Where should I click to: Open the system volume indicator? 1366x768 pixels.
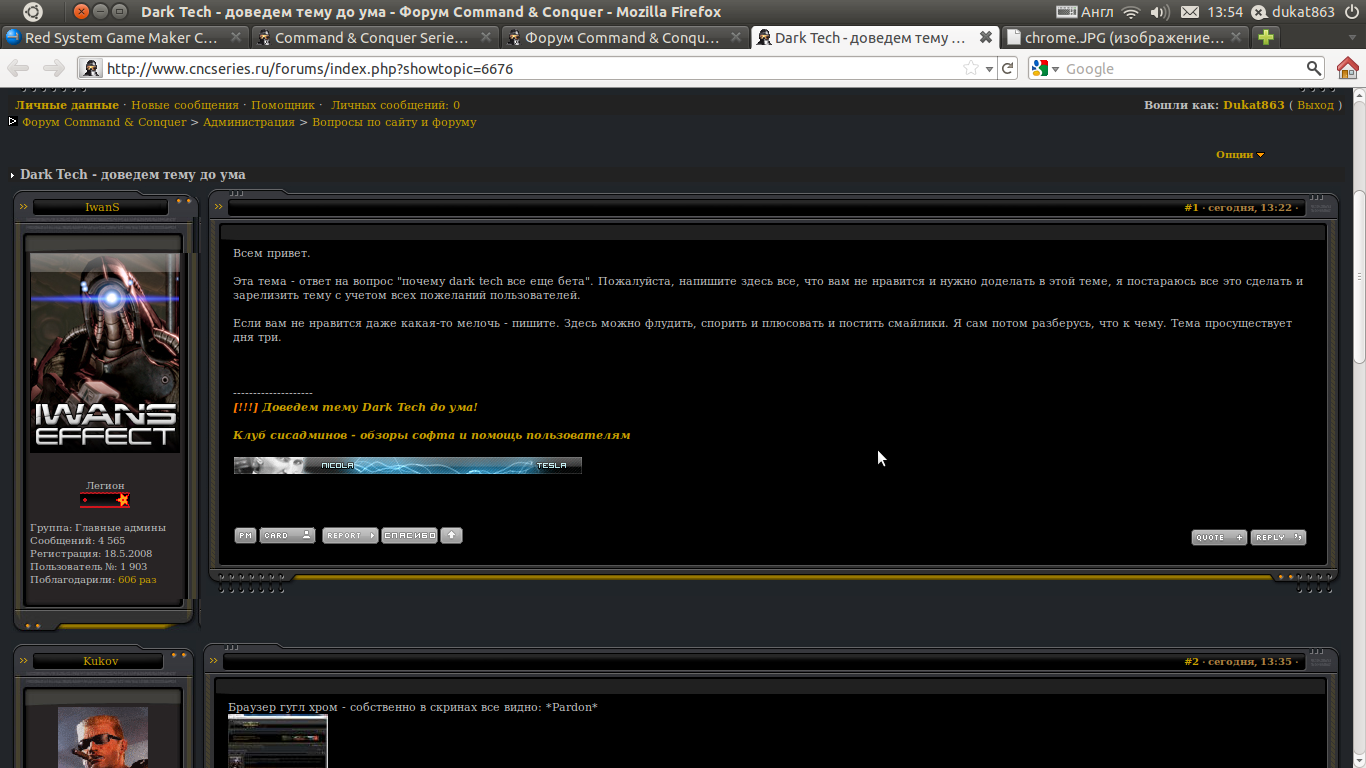[x=1160, y=12]
